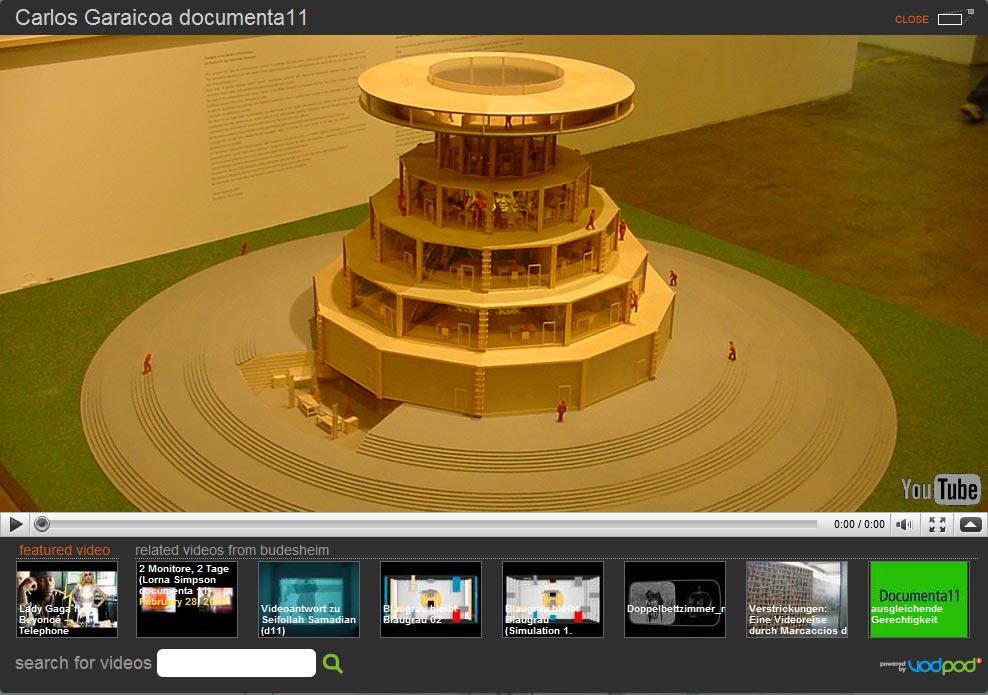This screenshot has height=695, width=988.
Task: Click the search for videos input field
Action: (x=236, y=663)
